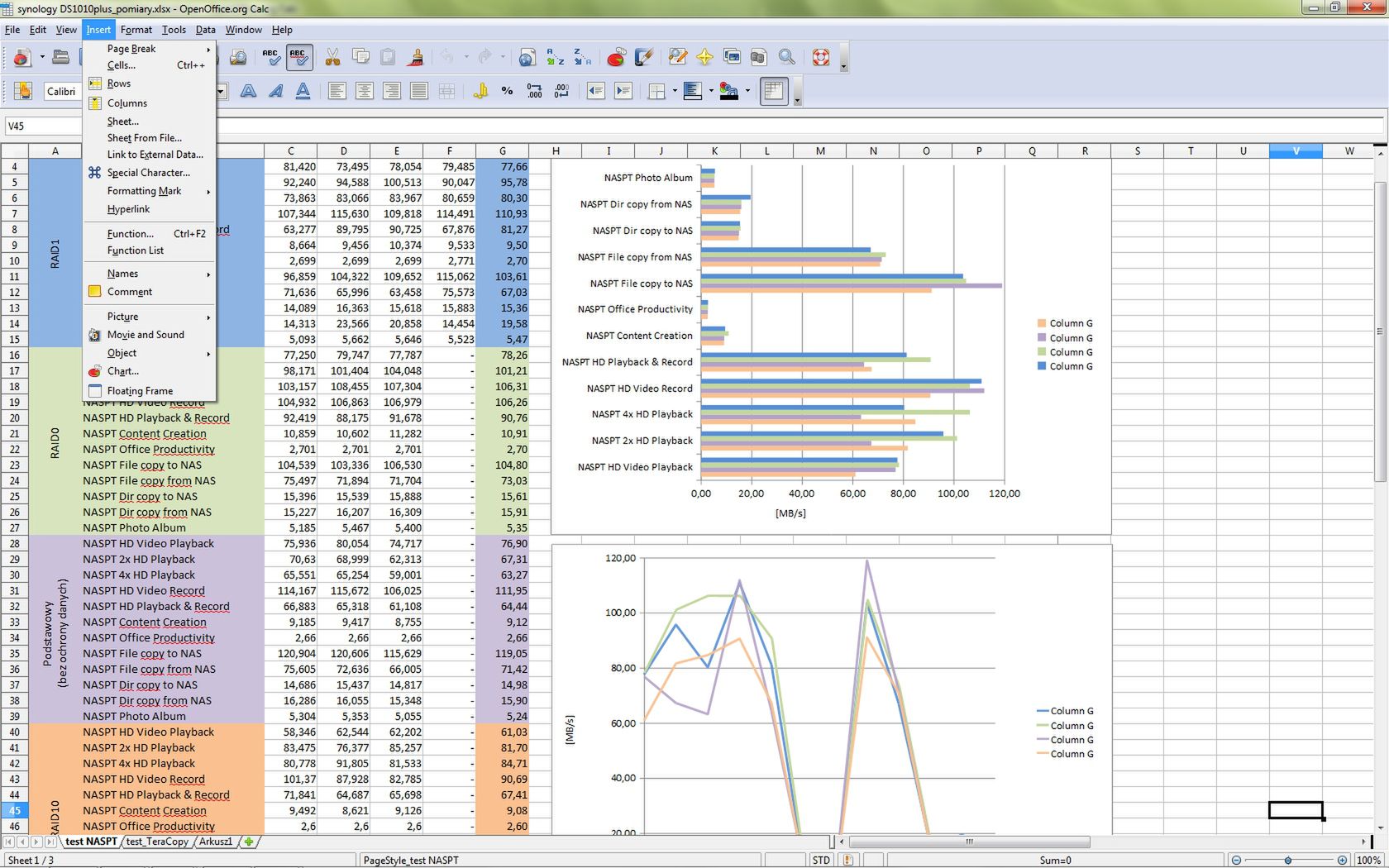The height and width of the screenshot is (868, 1389).
Task: Open the Data menu
Action: [x=205, y=30]
